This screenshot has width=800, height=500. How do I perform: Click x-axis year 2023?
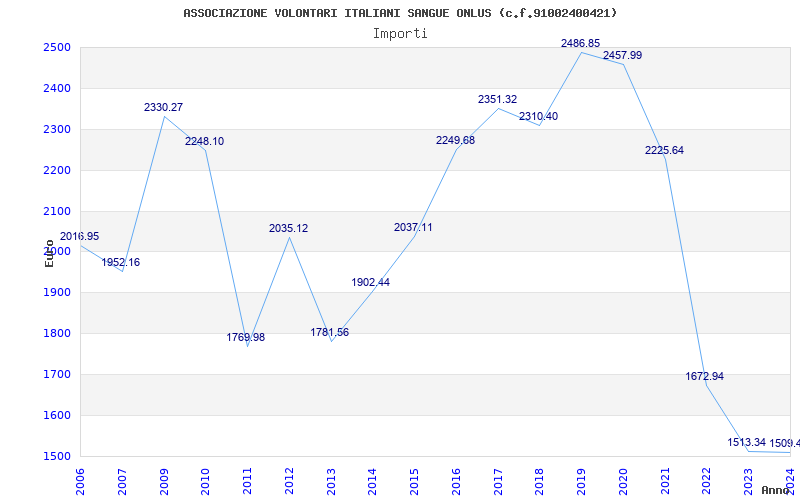748,481
